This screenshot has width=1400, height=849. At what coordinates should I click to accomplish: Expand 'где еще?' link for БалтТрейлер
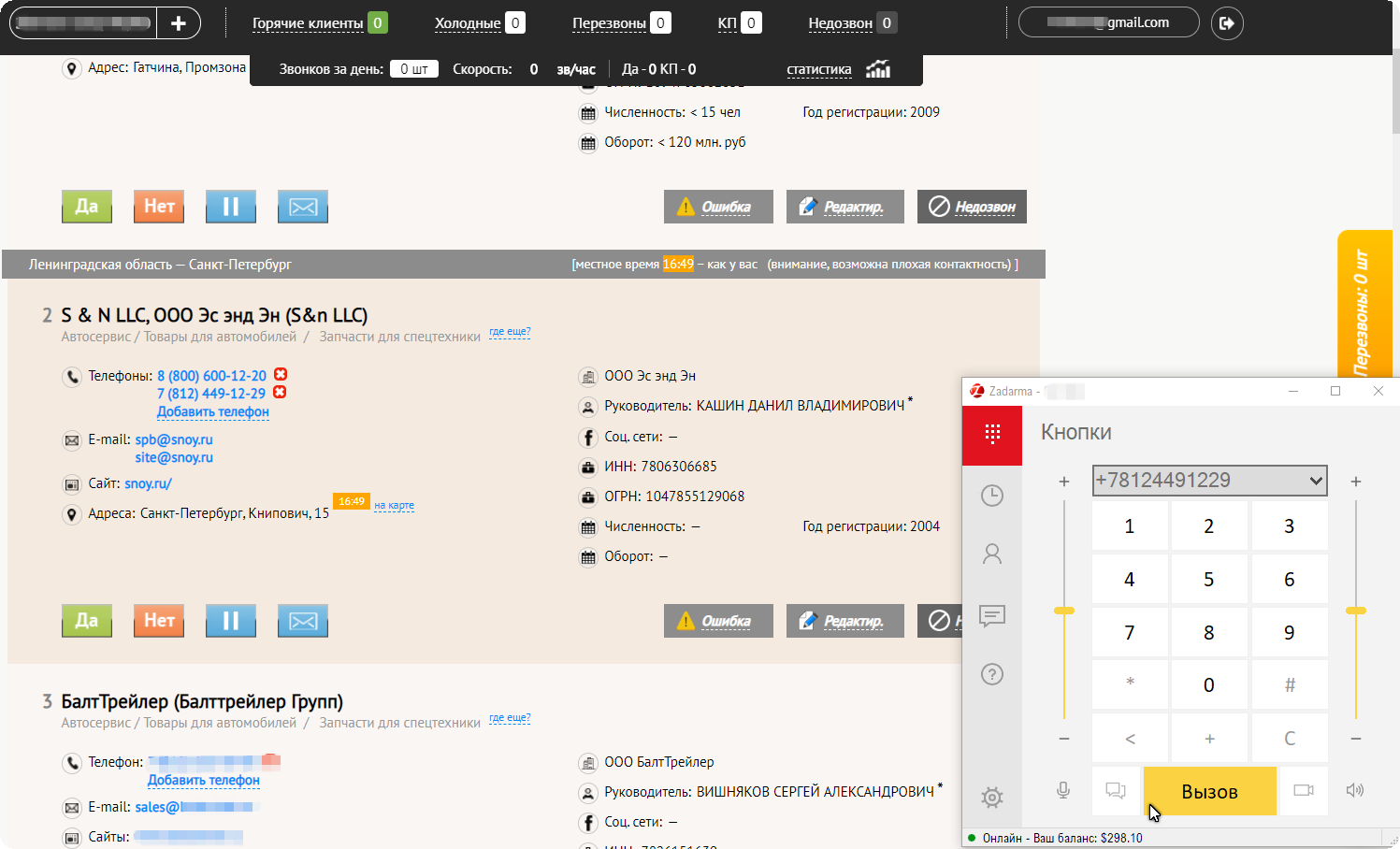click(510, 719)
